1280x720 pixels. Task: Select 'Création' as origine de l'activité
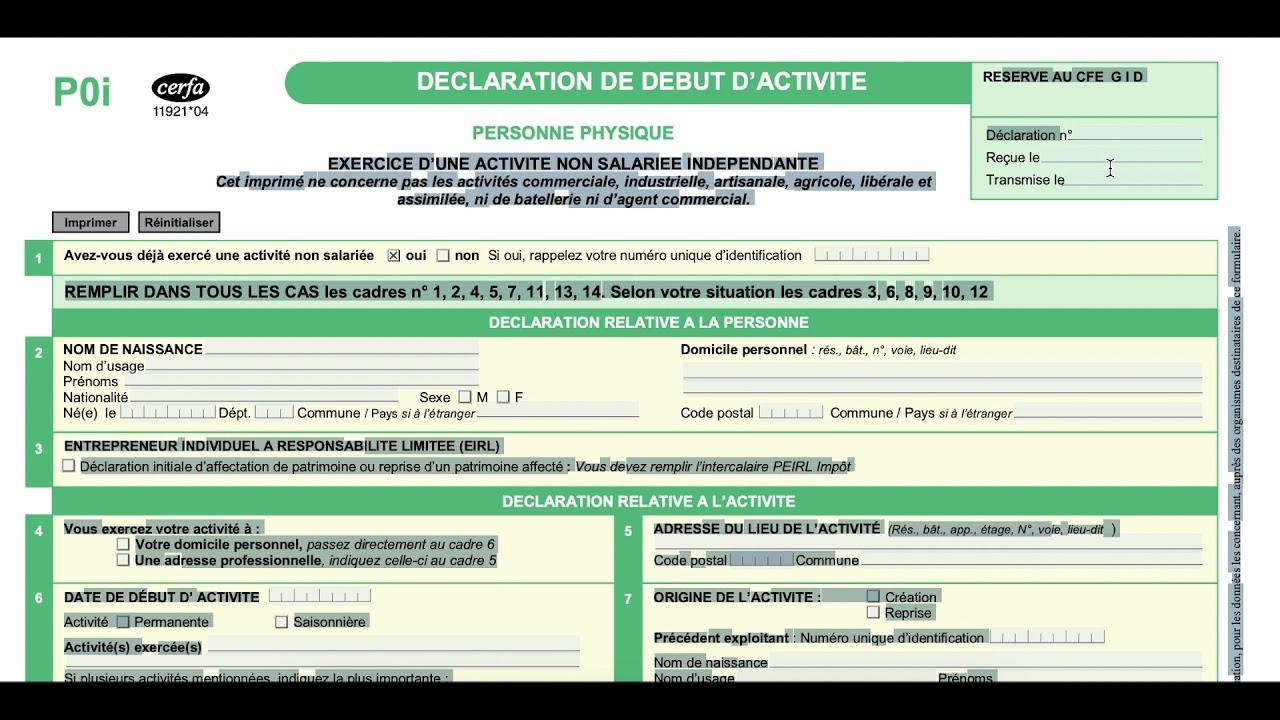click(873, 597)
